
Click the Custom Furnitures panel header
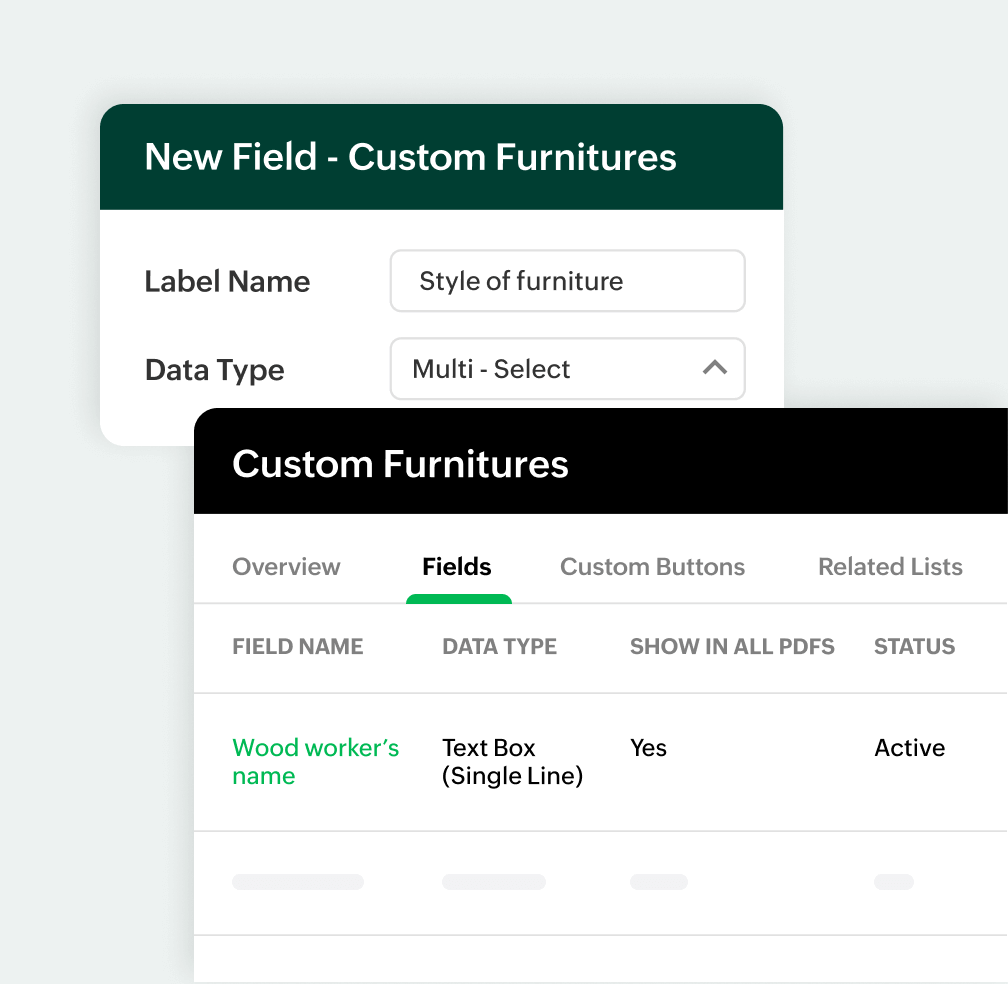(x=400, y=463)
